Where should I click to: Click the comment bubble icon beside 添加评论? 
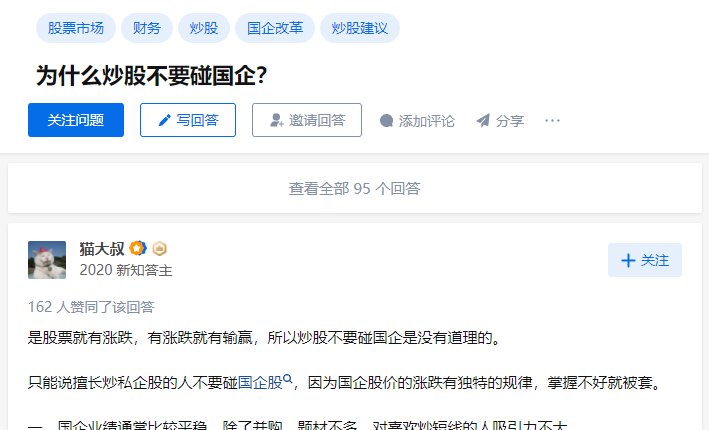point(387,121)
